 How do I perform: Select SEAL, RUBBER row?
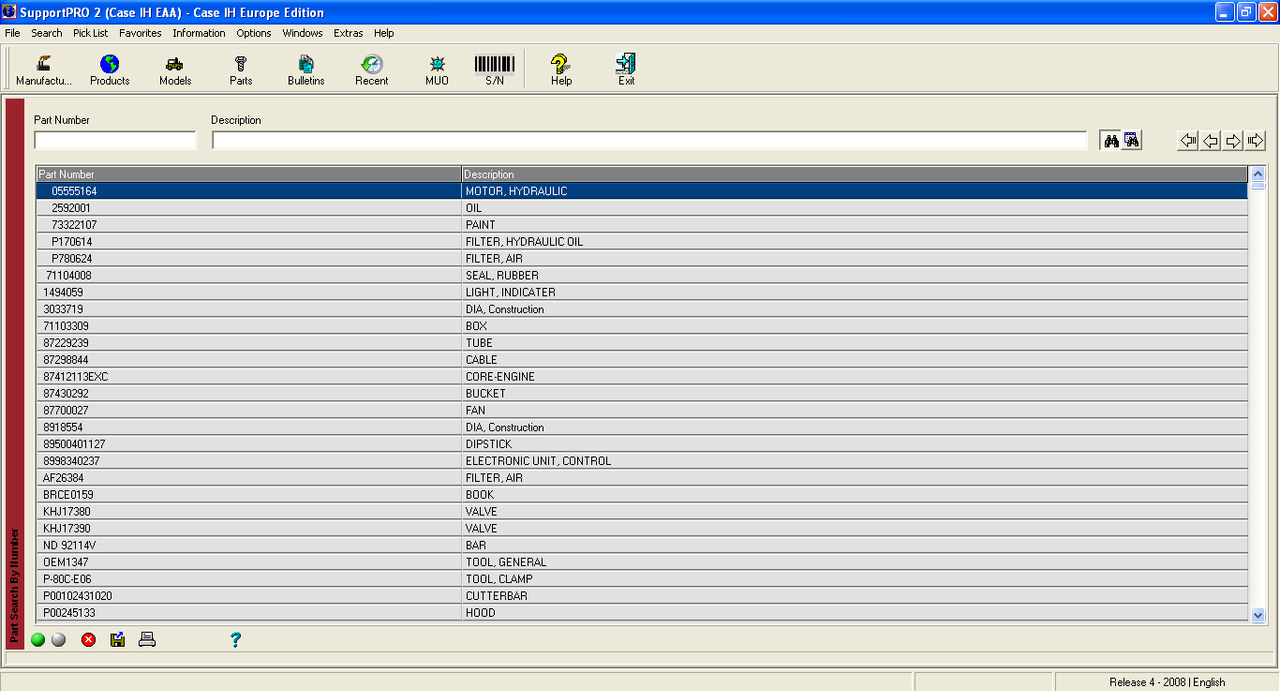[642, 275]
